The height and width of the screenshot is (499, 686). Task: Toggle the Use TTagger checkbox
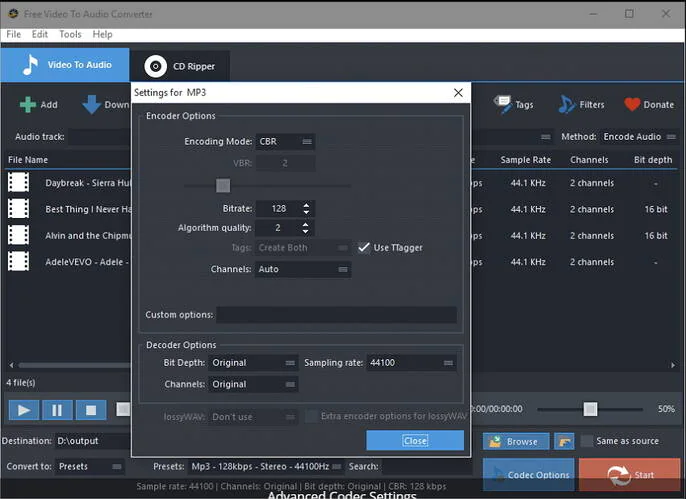click(364, 248)
